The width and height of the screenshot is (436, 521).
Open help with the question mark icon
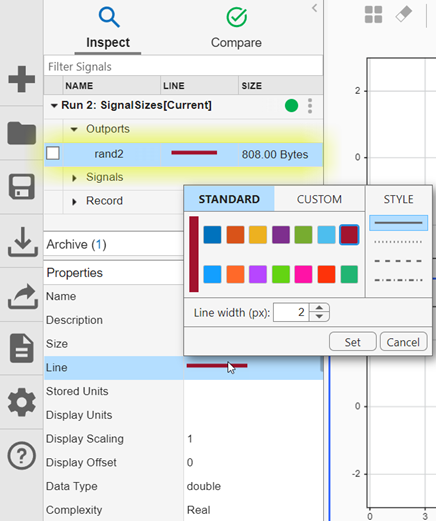click(x=22, y=456)
